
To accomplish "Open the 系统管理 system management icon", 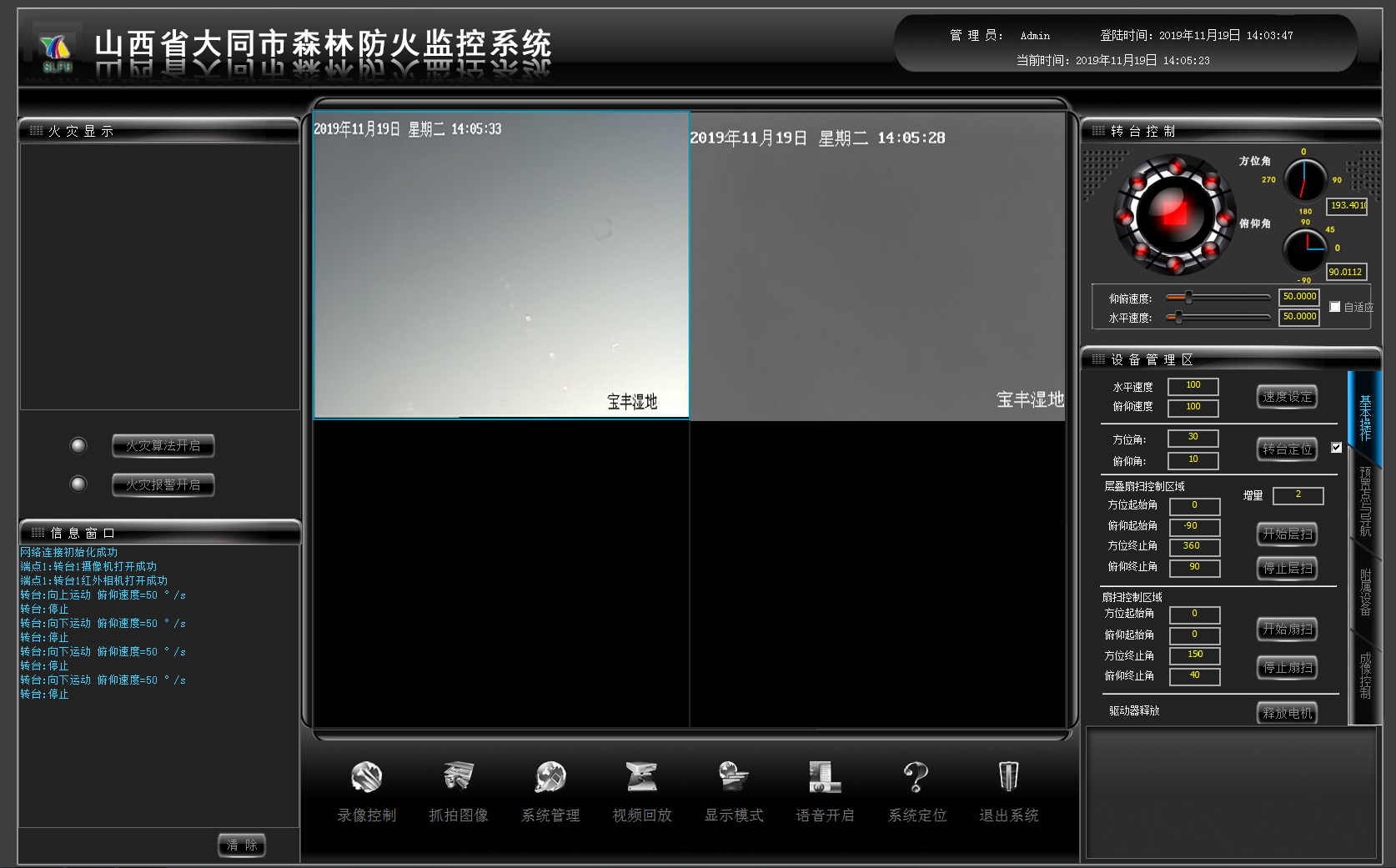I will [x=550, y=777].
